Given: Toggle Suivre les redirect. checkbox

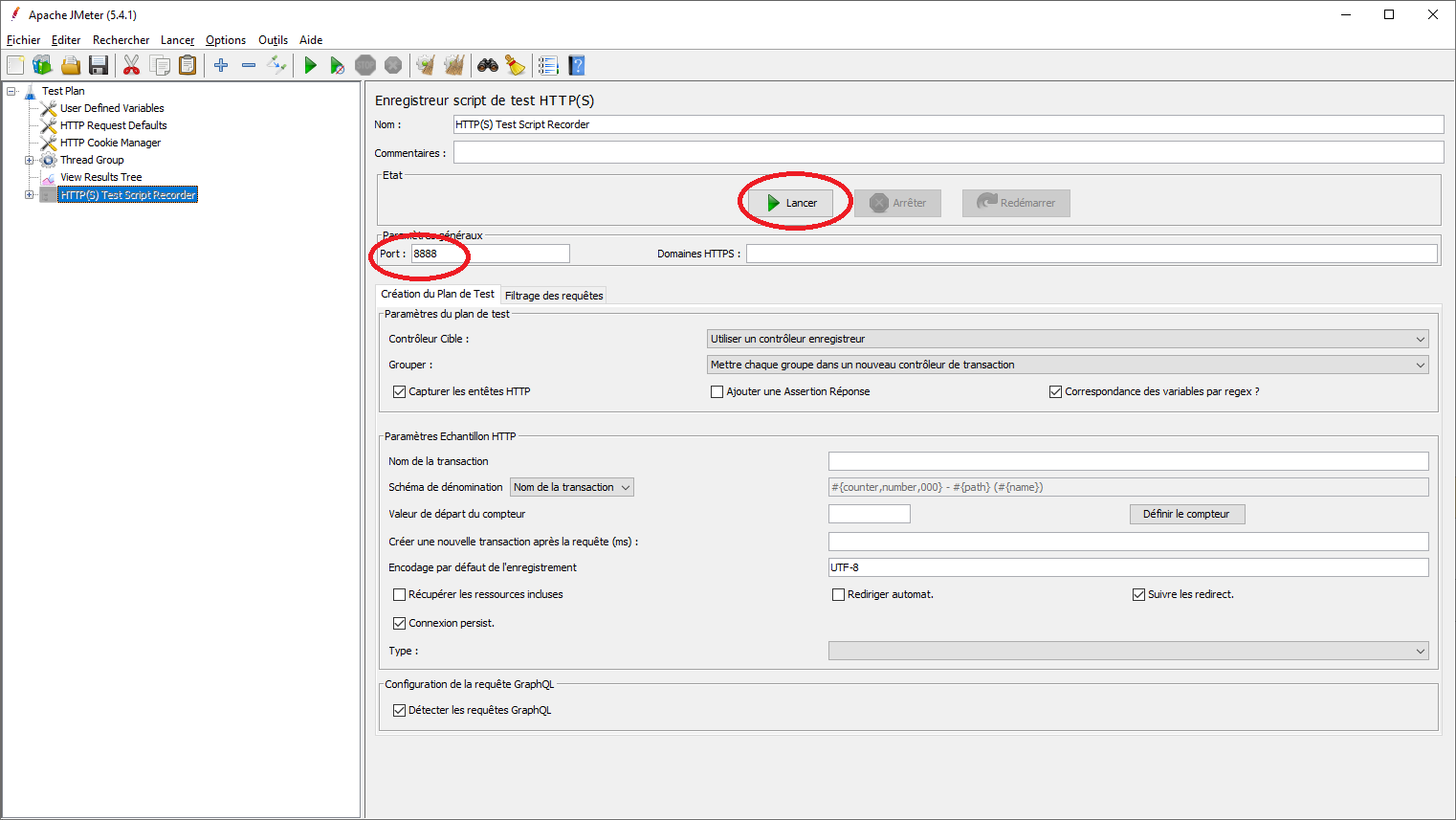Looking at the screenshot, I should (1138, 594).
